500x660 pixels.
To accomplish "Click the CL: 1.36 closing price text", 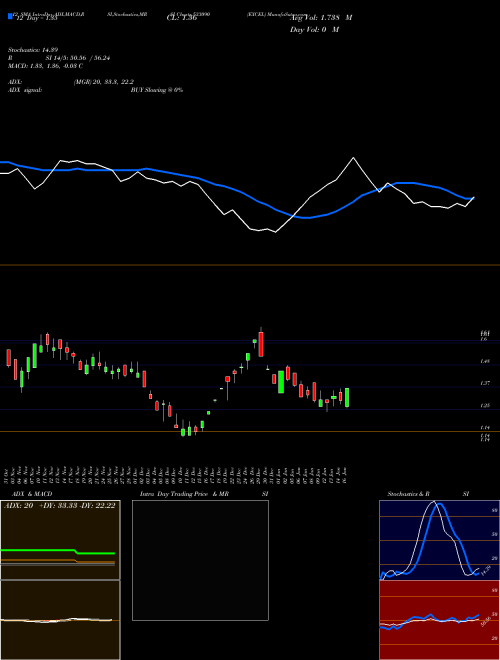I will pyautogui.click(x=182, y=18).
